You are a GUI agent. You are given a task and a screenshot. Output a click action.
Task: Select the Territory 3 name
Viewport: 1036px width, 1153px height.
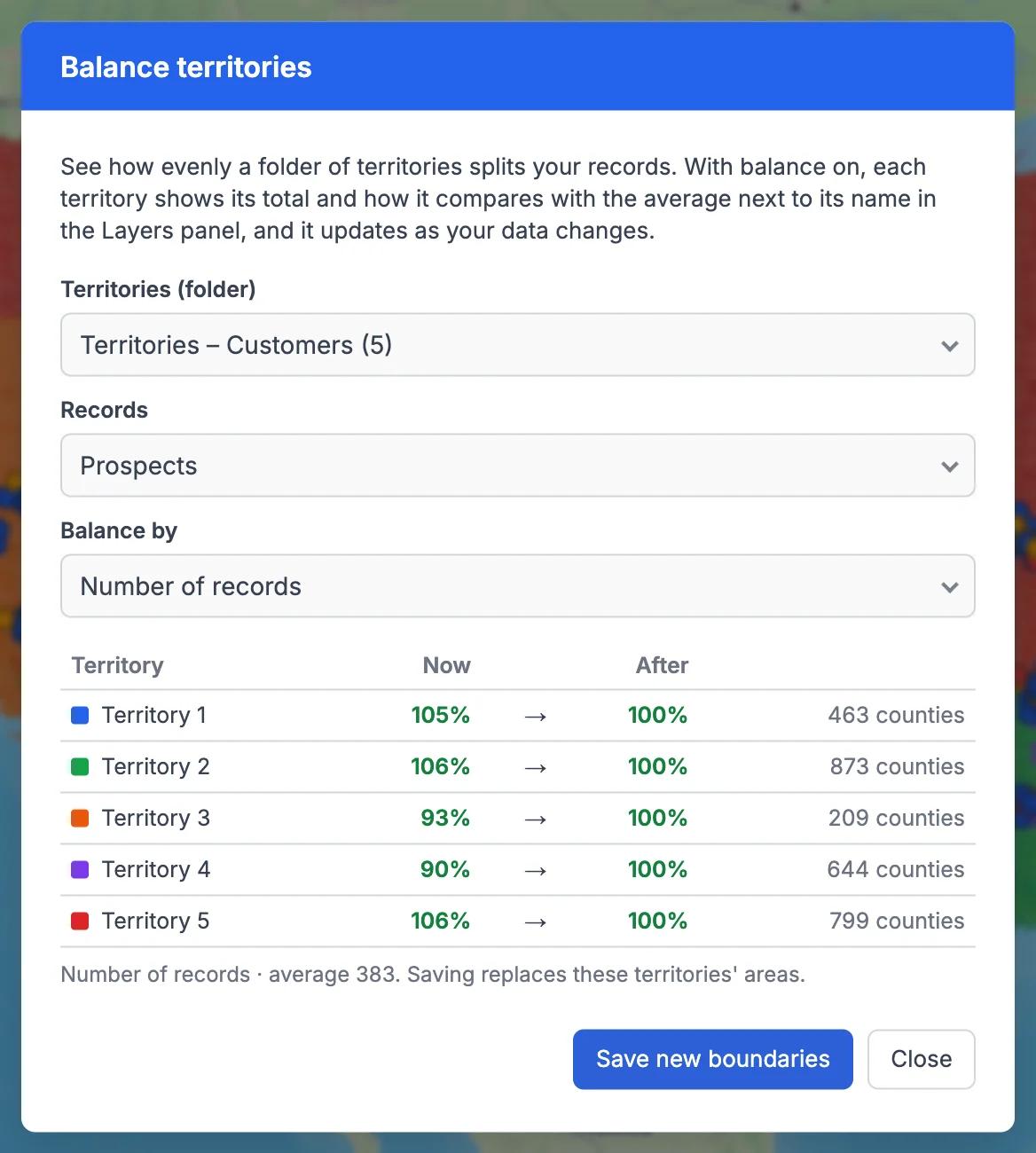tap(156, 818)
